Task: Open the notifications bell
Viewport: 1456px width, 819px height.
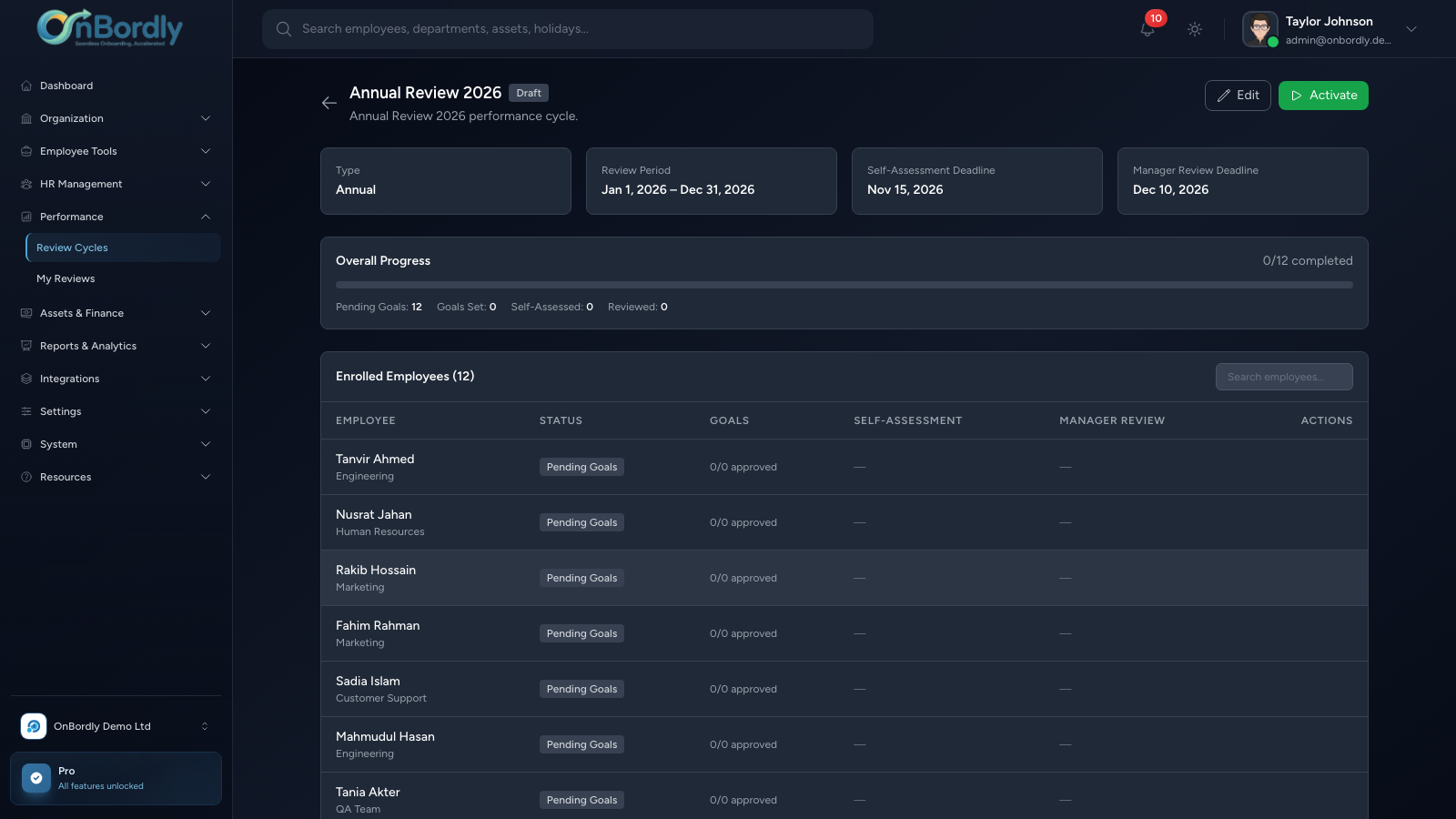Action: coord(1148,29)
